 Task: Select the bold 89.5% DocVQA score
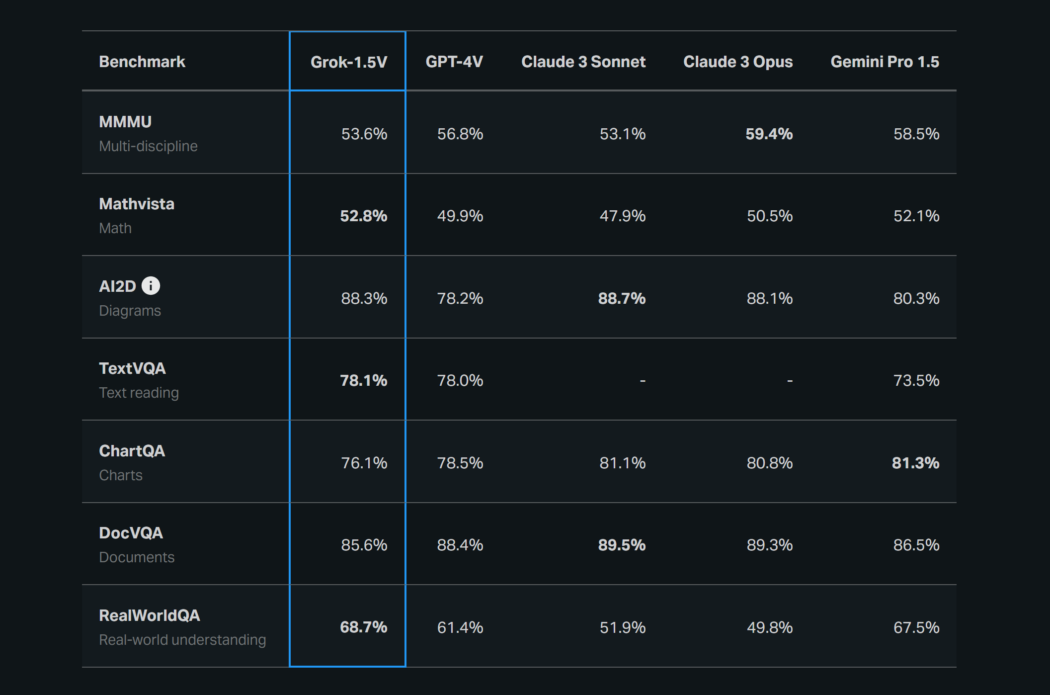click(x=621, y=545)
